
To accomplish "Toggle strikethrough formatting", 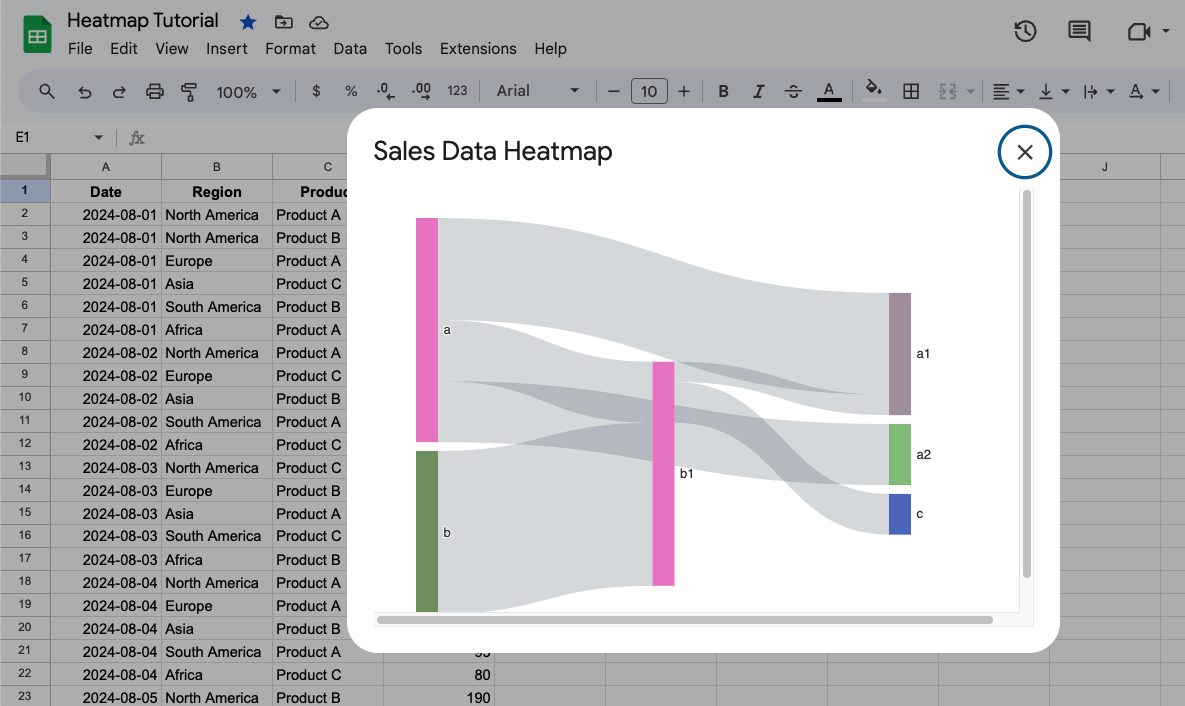I will tap(793, 91).
